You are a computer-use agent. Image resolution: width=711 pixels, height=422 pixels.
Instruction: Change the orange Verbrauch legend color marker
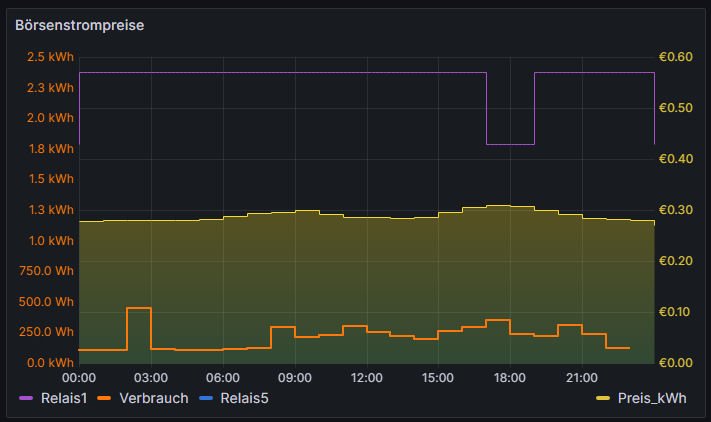(104, 398)
